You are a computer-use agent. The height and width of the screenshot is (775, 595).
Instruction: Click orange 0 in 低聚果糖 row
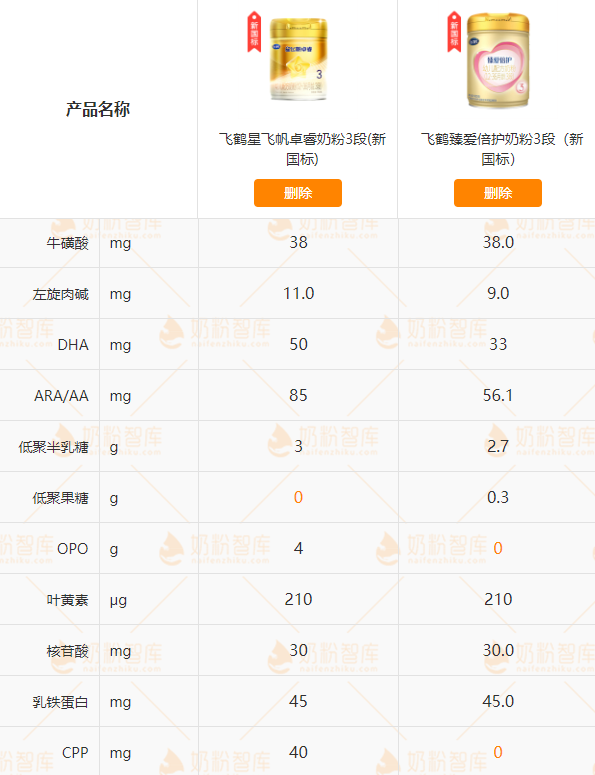click(x=298, y=497)
